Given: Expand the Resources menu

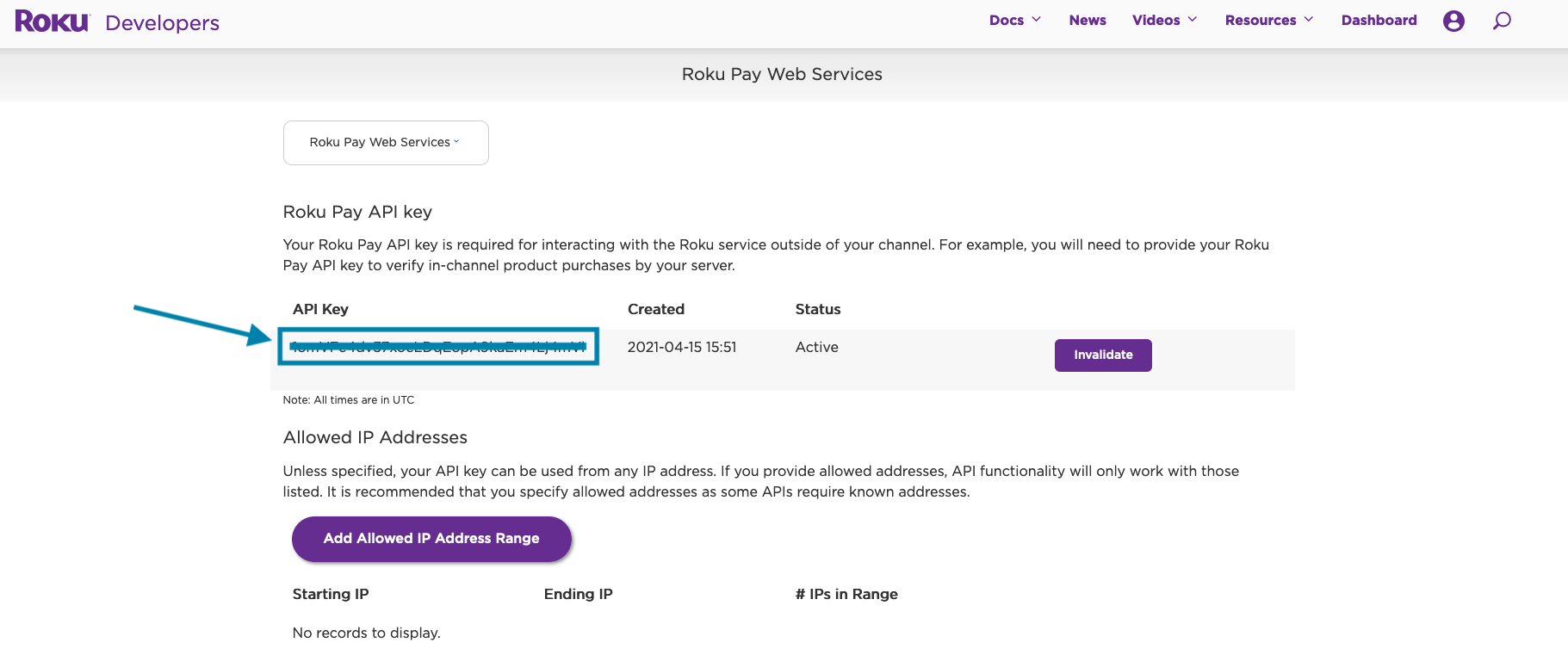Looking at the screenshot, I should pyautogui.click(x=1269, y=20).
